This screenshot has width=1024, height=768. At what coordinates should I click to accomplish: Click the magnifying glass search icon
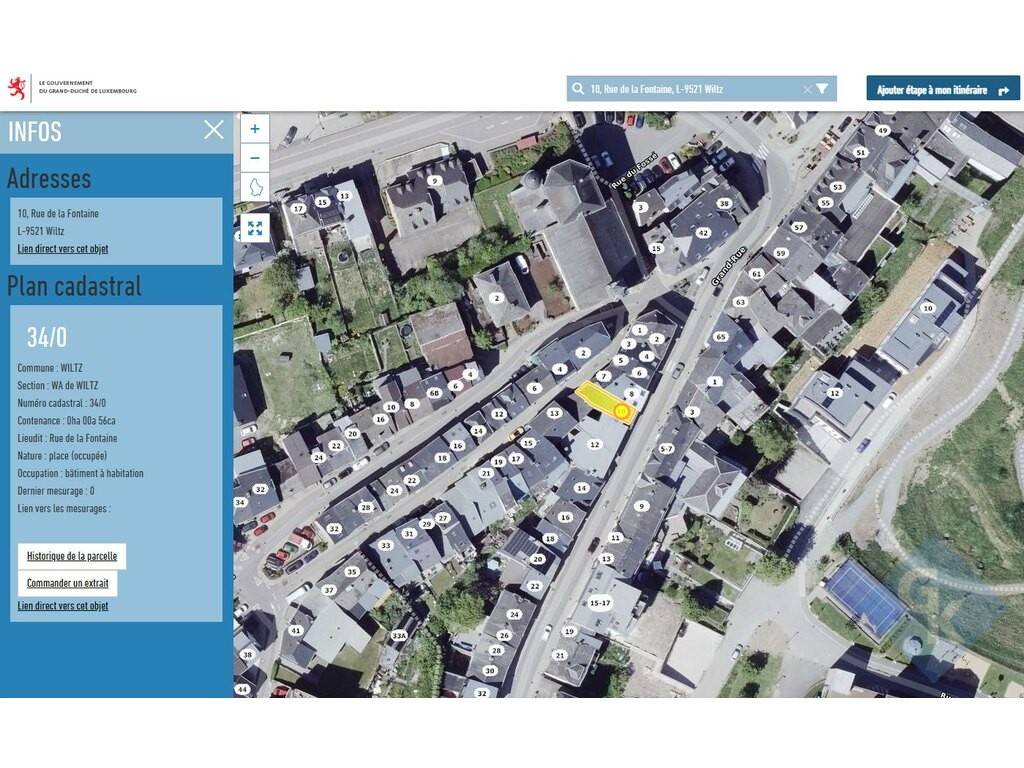(578, 89)
